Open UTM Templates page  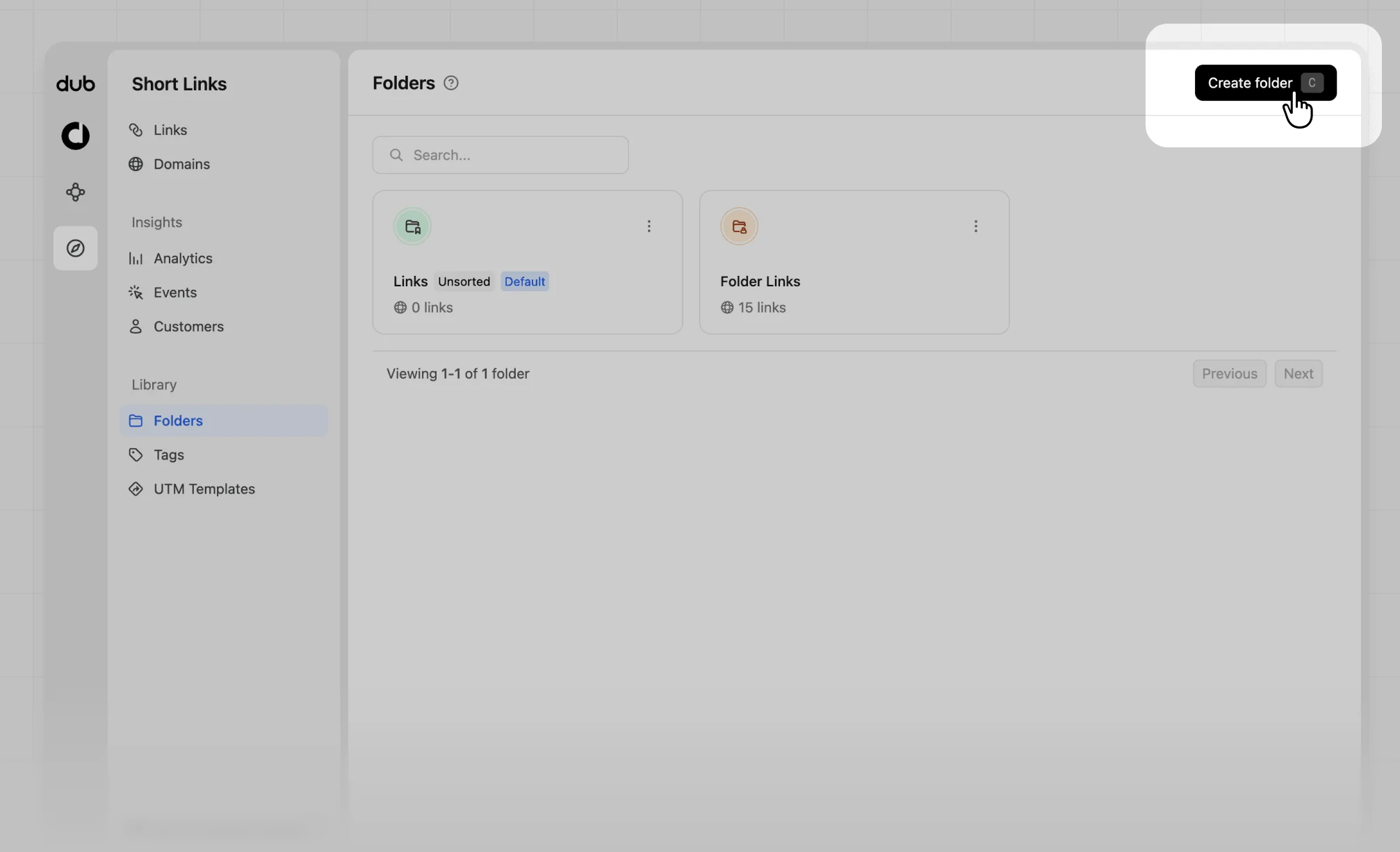pos(223,489)
